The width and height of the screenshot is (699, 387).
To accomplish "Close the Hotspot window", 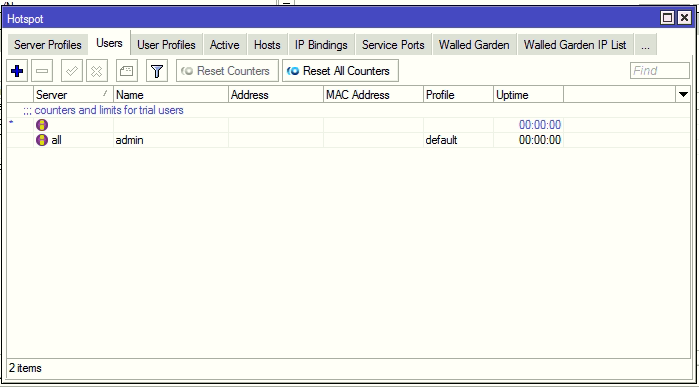I will 684,18.
